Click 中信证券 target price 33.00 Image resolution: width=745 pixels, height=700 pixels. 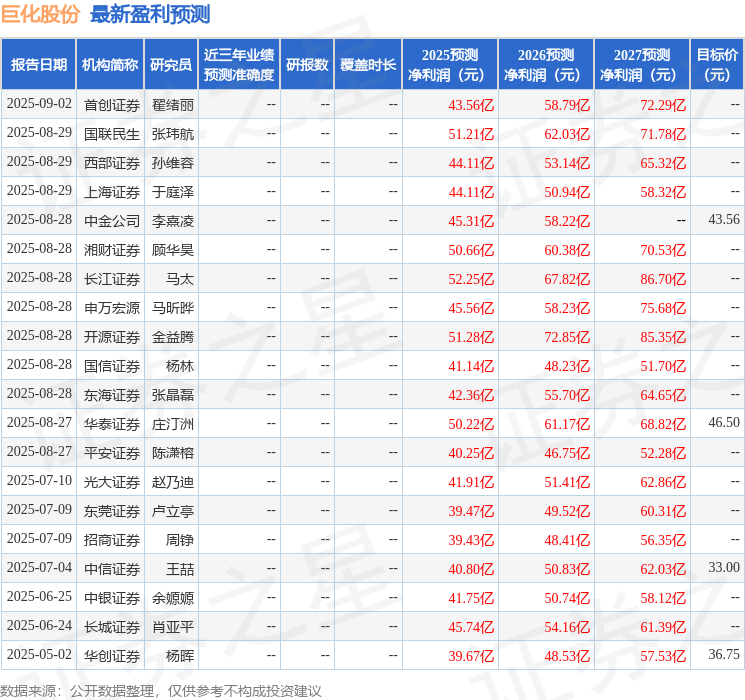[x=723, y=568]
